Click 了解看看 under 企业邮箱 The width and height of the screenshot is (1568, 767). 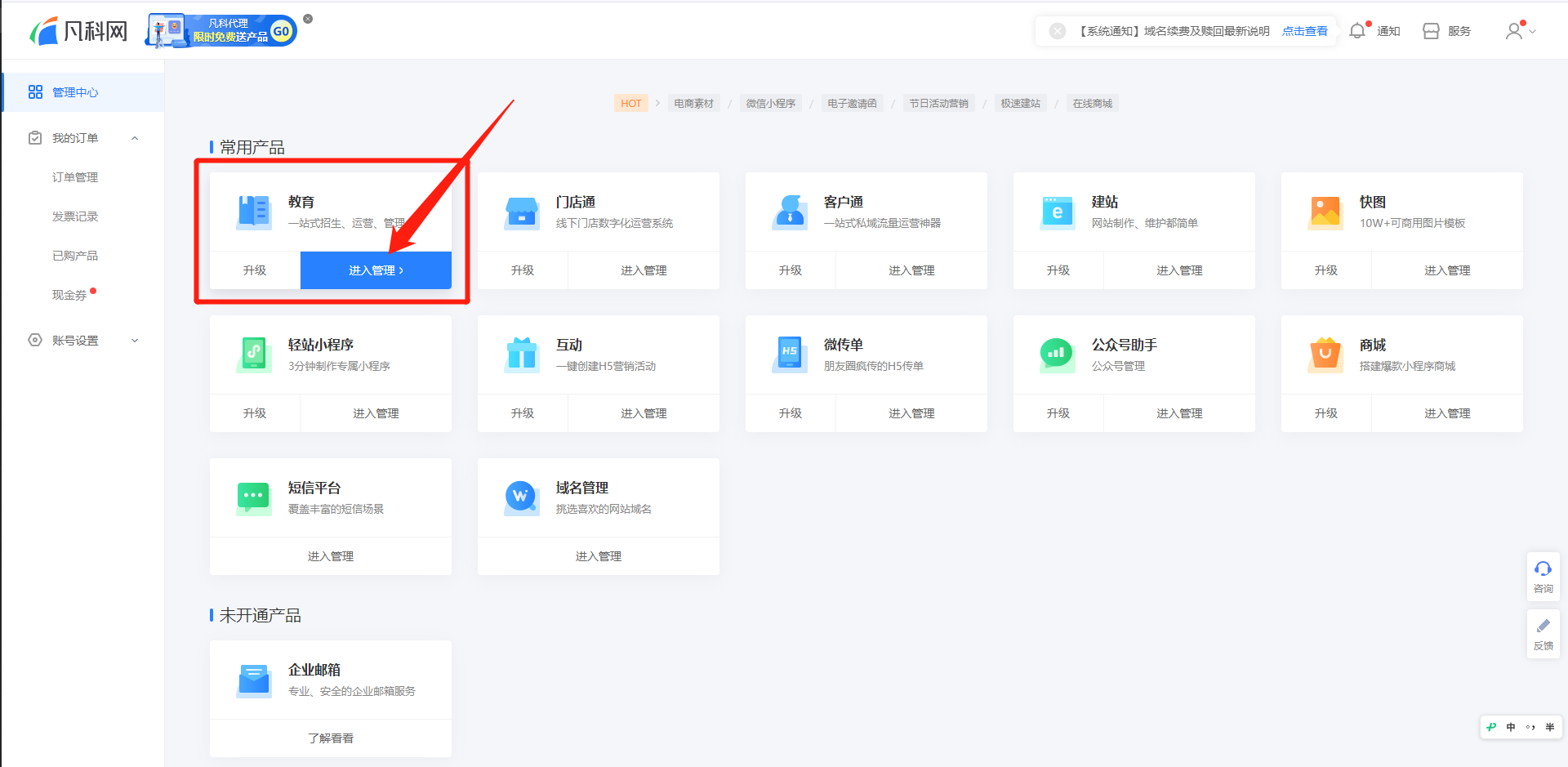331,738
